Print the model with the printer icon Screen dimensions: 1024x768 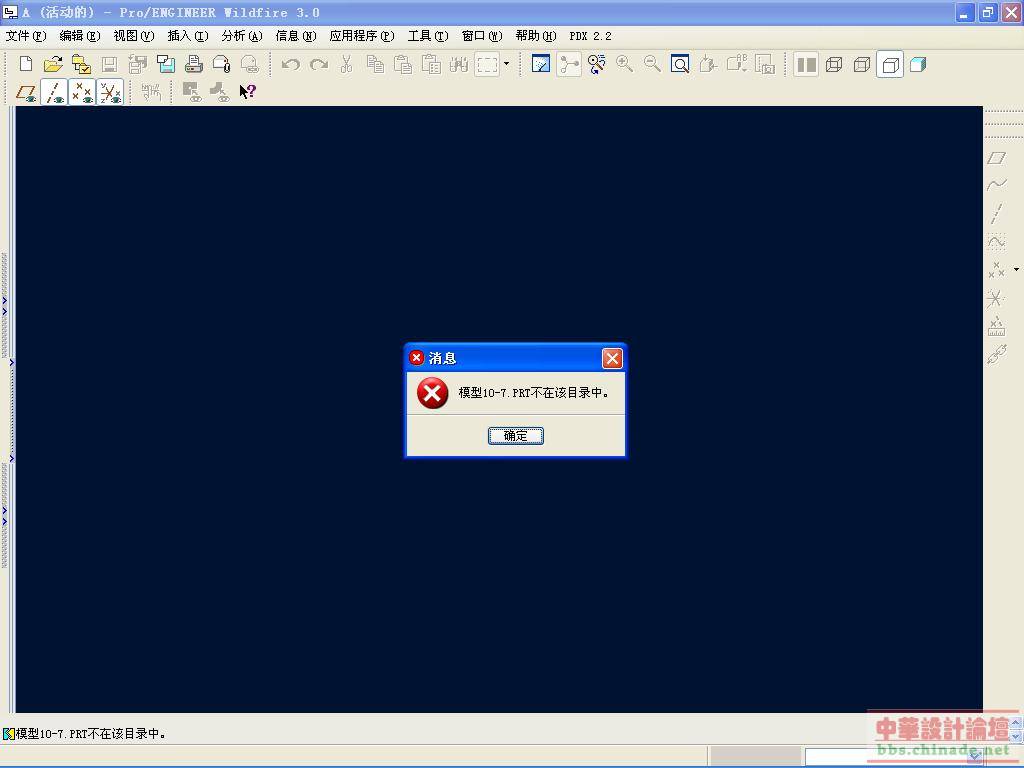[194, 64]
